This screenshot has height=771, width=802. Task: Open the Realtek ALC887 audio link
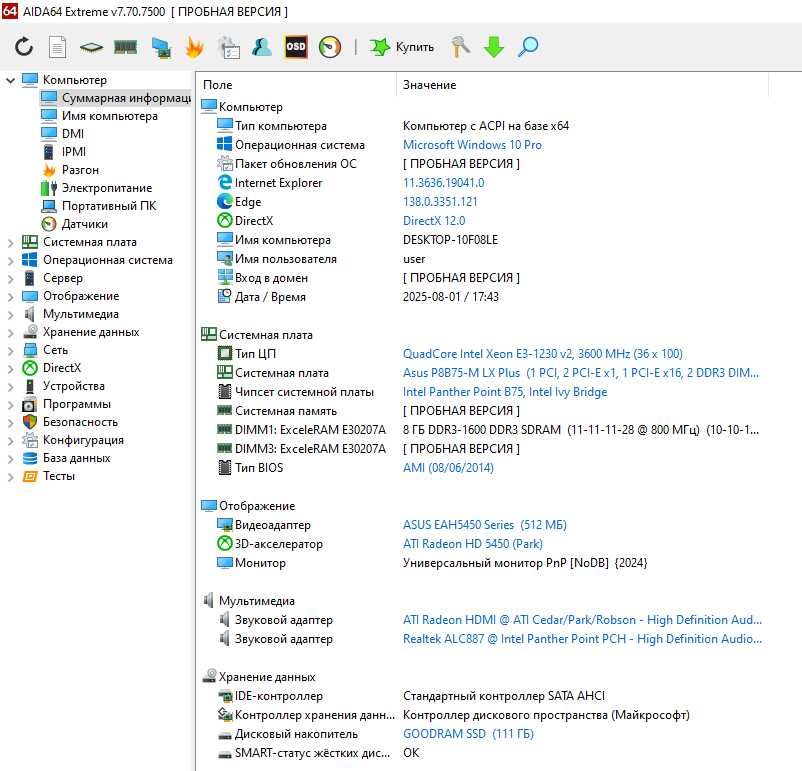582,639
